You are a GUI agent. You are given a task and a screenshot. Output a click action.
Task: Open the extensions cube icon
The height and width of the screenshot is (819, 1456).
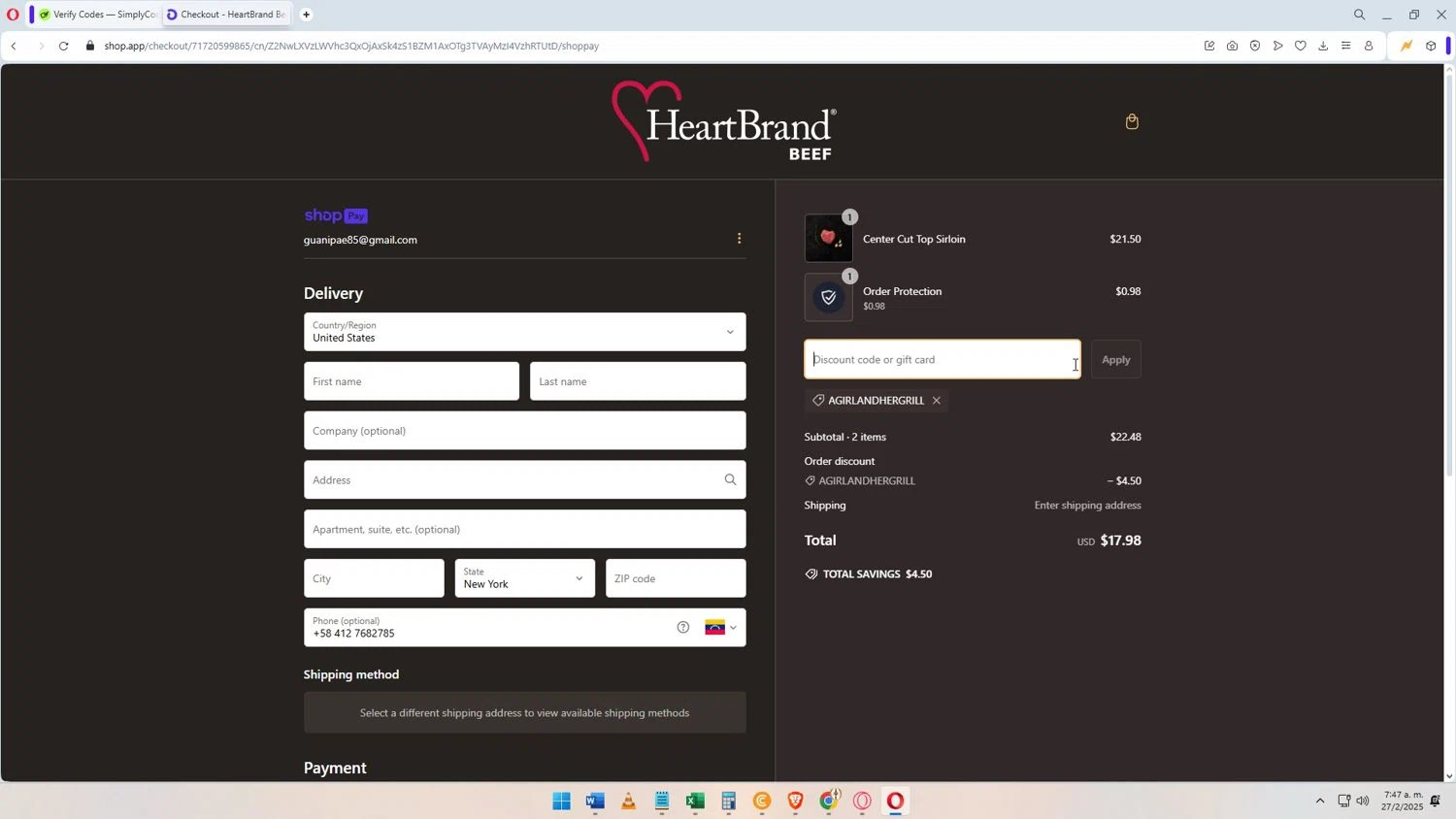coord(1430,46)
